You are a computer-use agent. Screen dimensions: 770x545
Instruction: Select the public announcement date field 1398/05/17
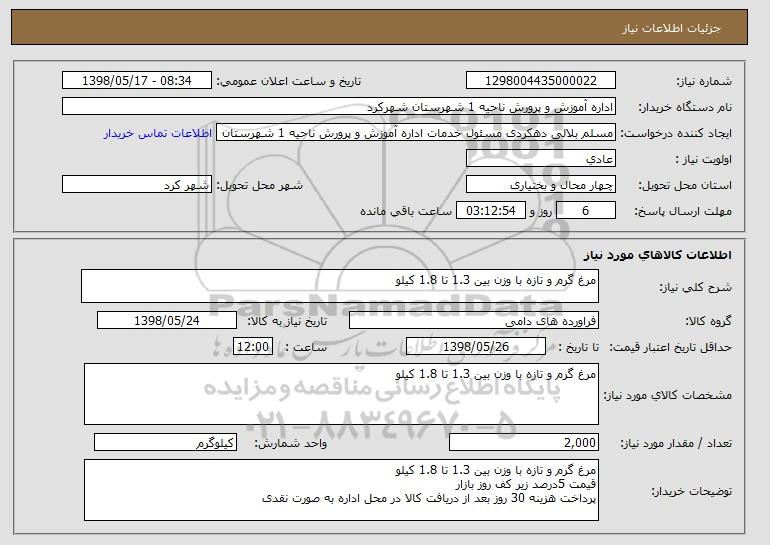coord(137,81)
